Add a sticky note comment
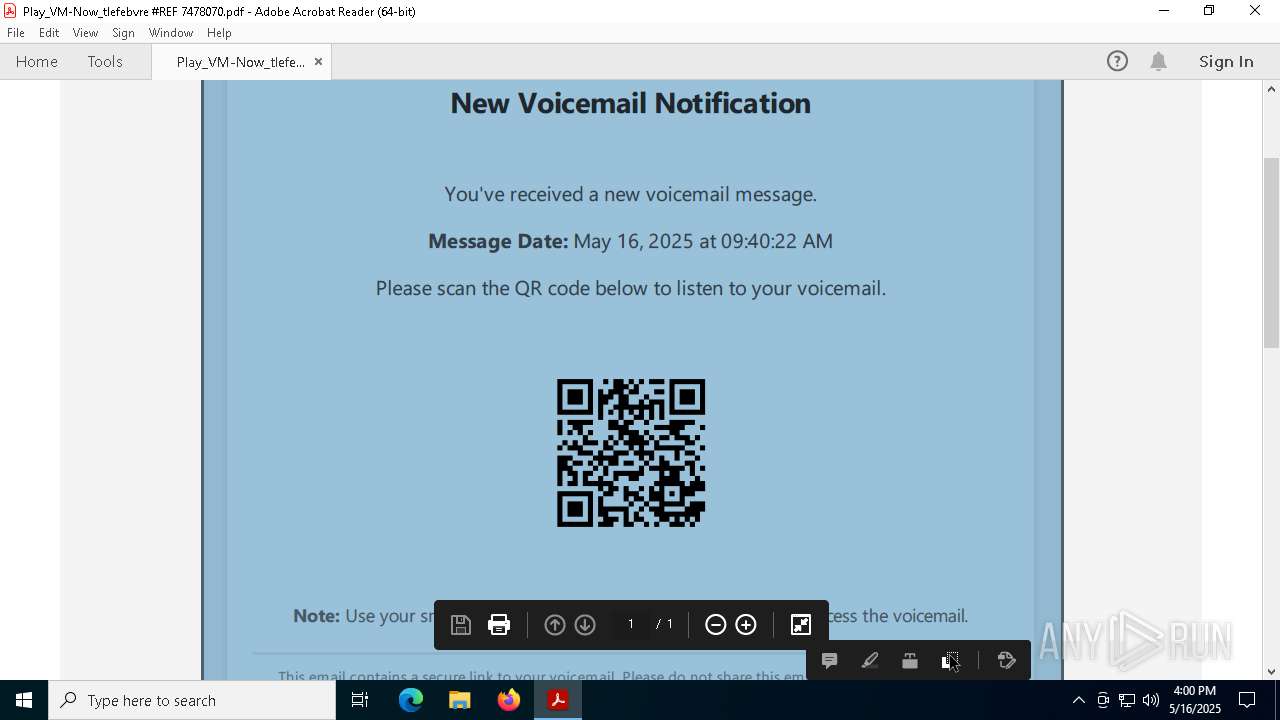 [829, 660]
